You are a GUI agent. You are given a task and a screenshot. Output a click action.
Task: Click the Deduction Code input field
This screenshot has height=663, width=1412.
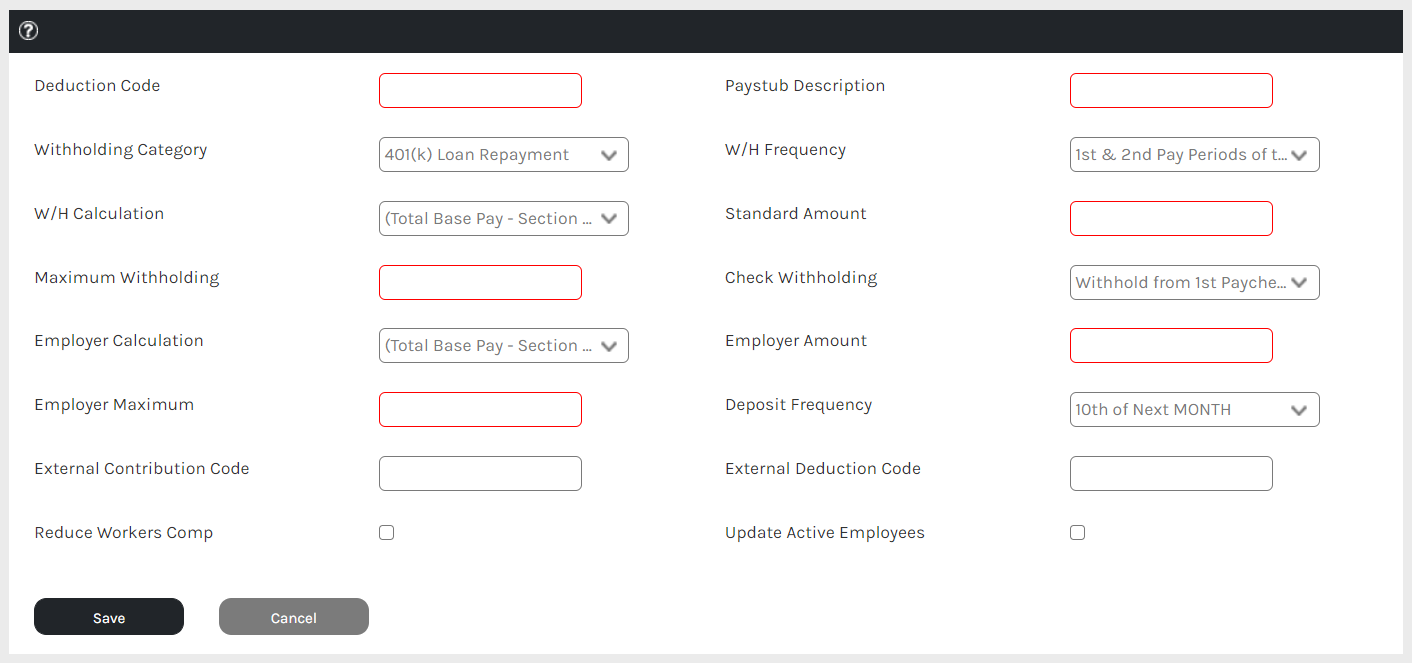click(x=480, y=90)
